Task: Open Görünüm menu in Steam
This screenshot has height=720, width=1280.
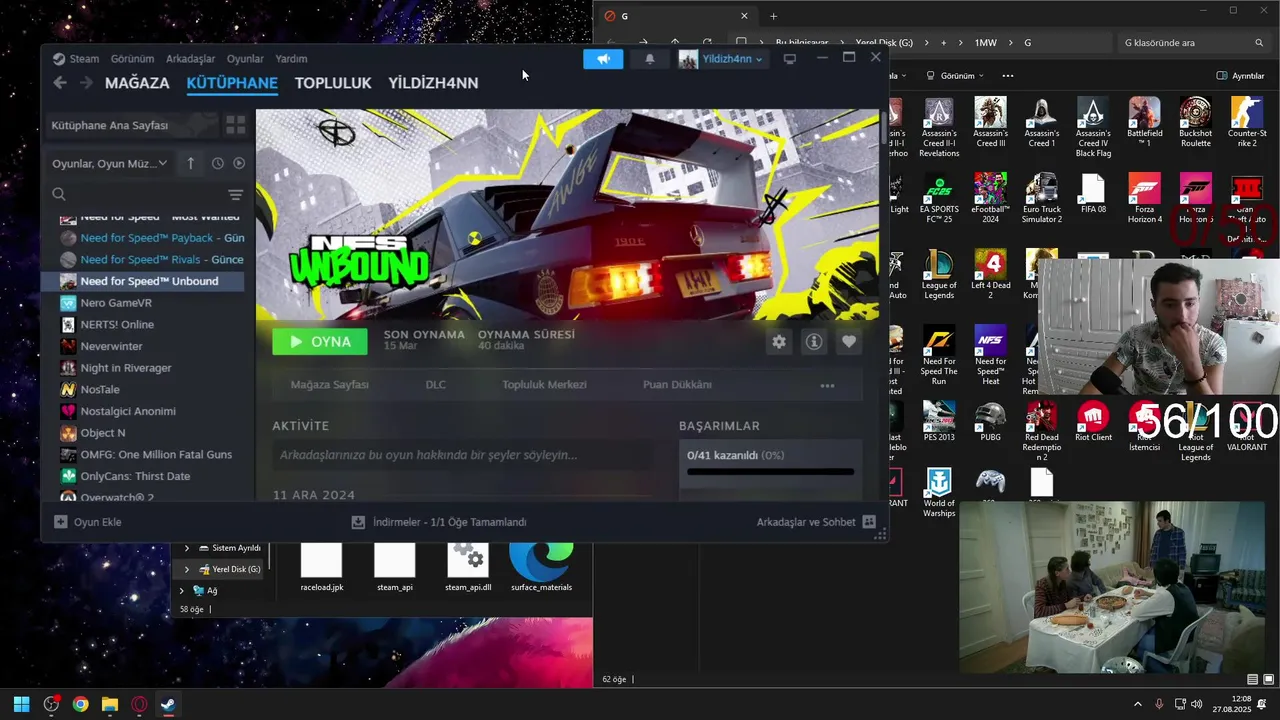Action: tap(132, 59)
